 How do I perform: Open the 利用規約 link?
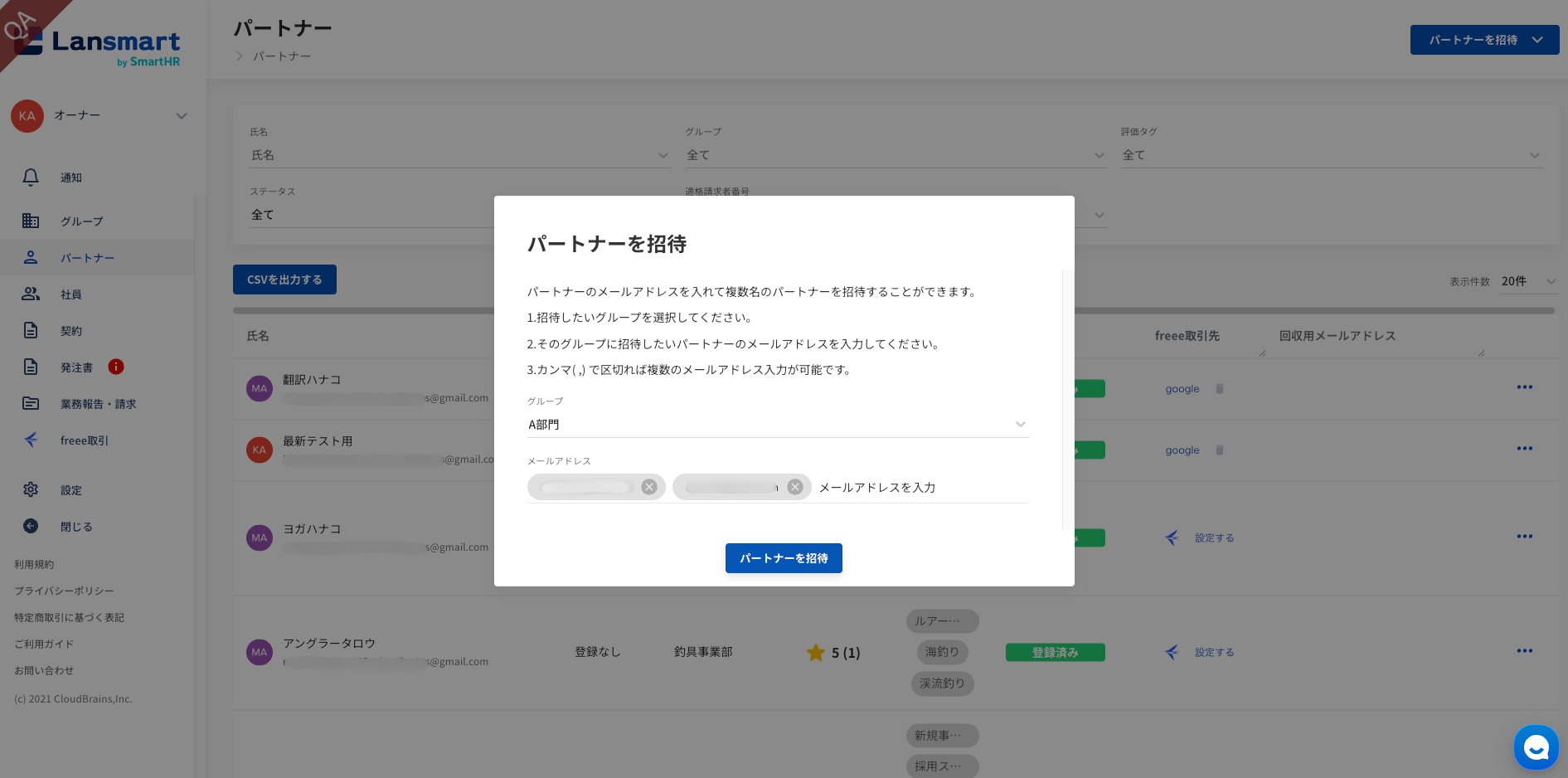tap(34, 564)
